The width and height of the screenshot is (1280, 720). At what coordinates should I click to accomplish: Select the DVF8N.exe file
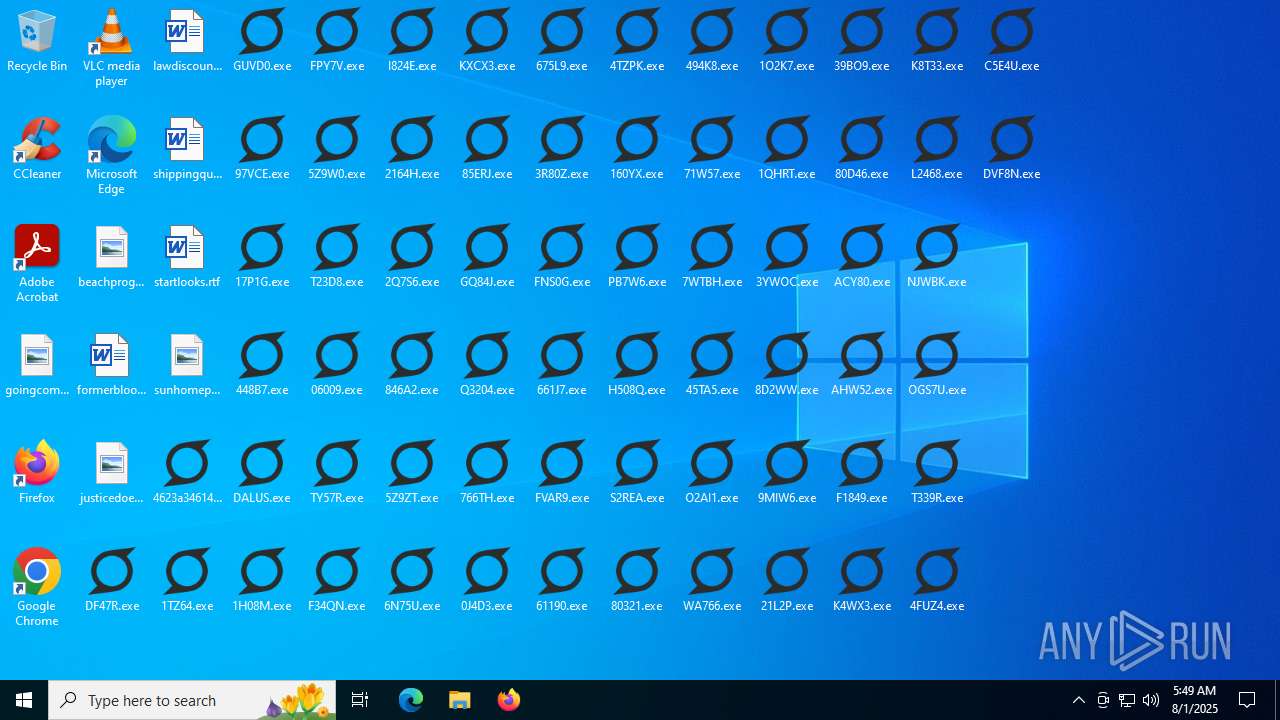[x=1012, y=150]
